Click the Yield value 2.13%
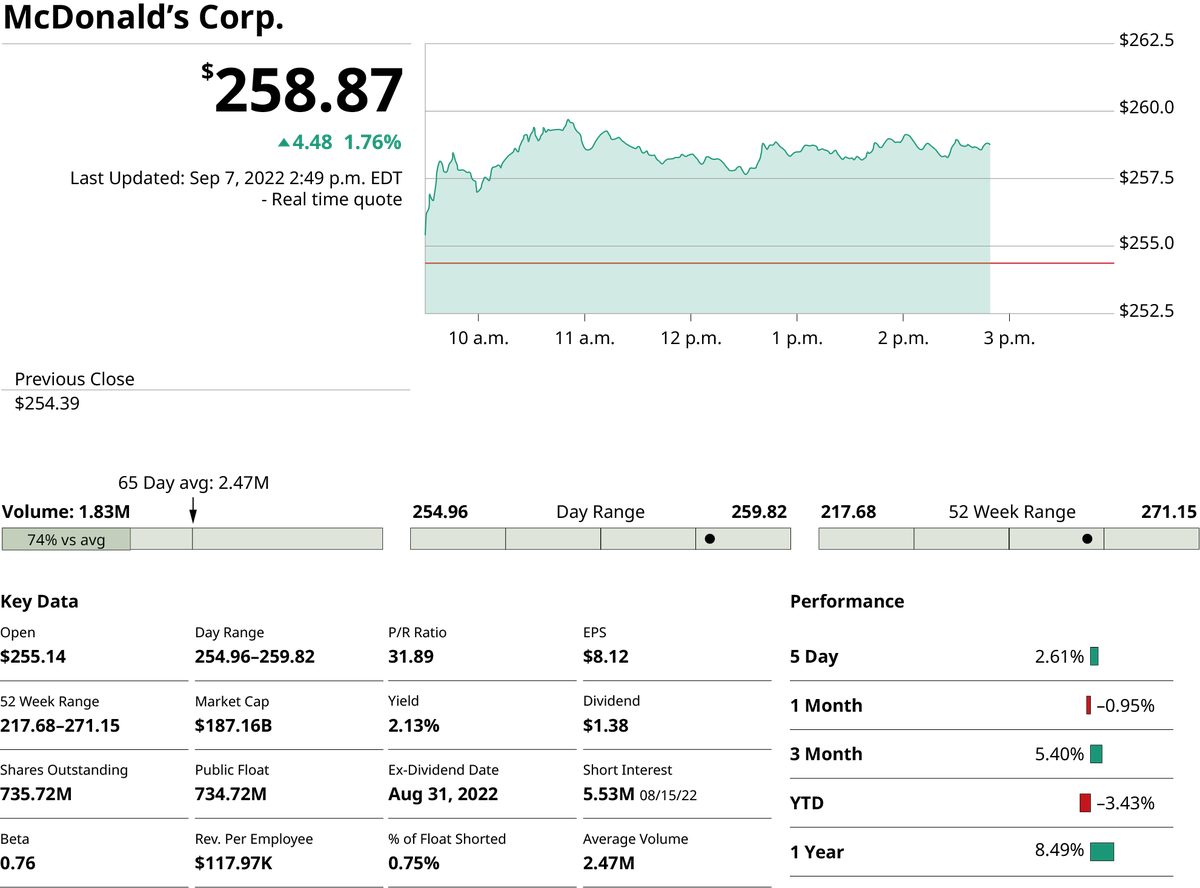This screenshot has width=1200, height=888. pos(413,726)
